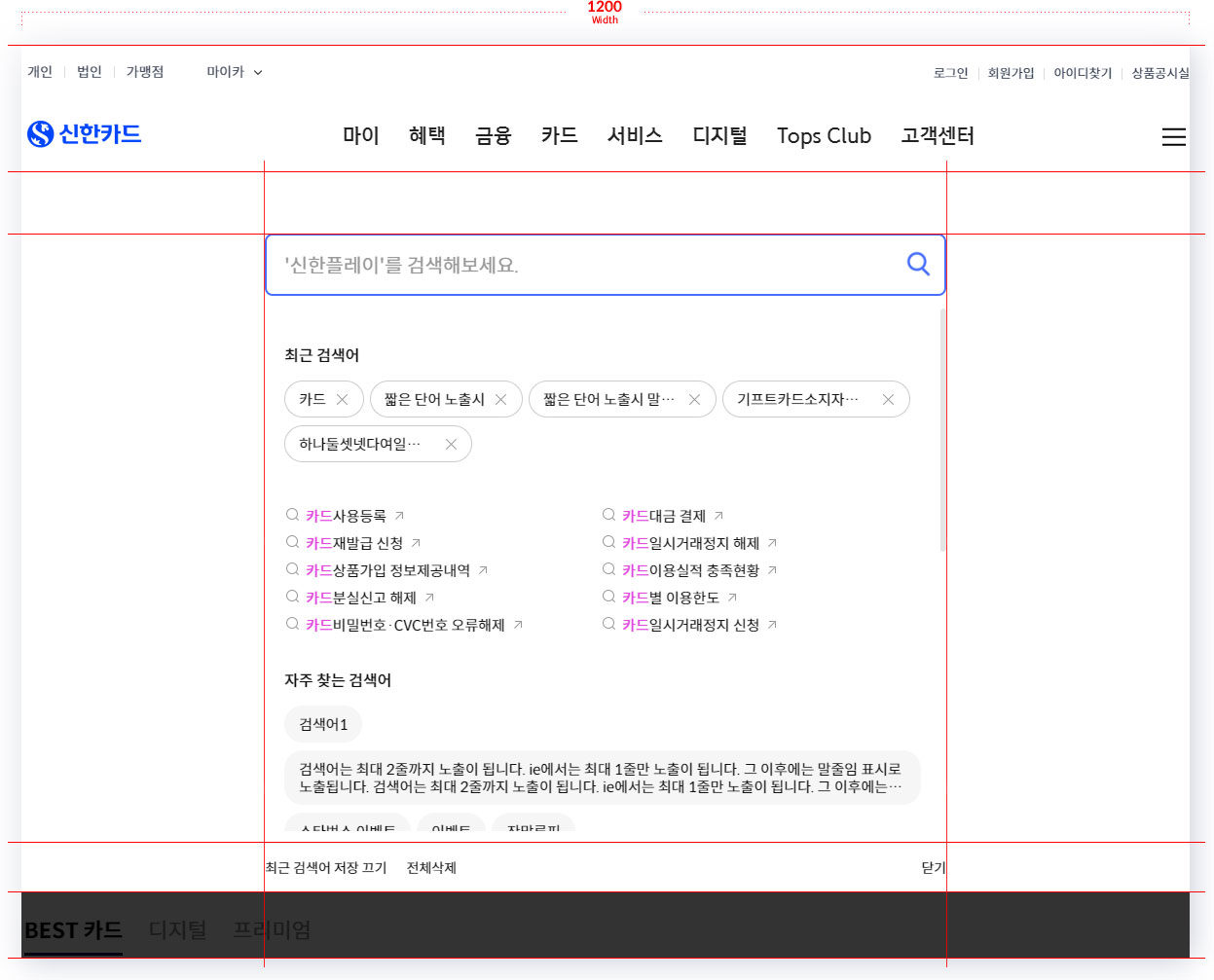Expand the 마이카 dropdown
This screenshot has width=1214, height=980.
click(x=234, y=72)
